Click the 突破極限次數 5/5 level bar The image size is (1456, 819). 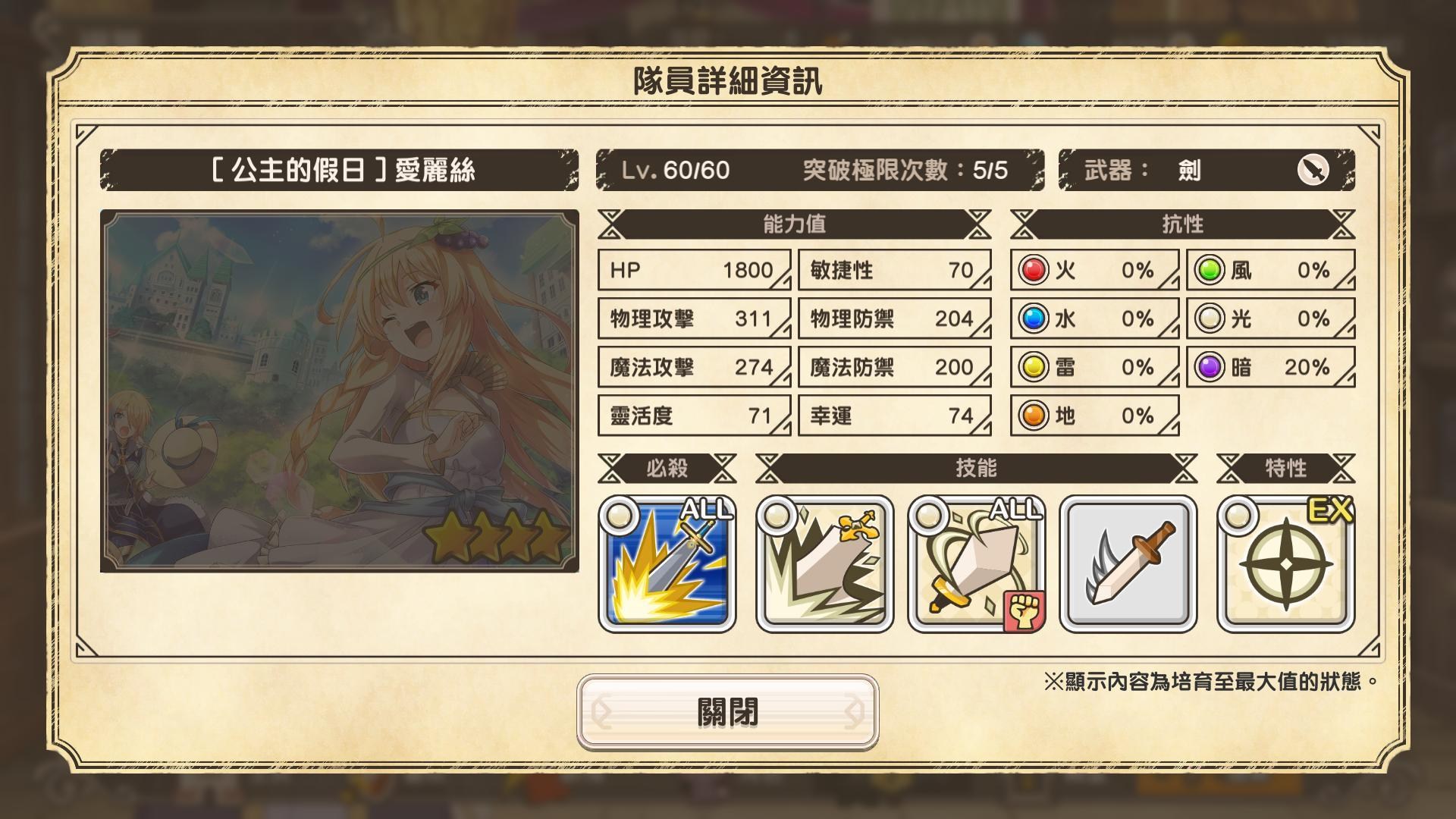point(820,170)
